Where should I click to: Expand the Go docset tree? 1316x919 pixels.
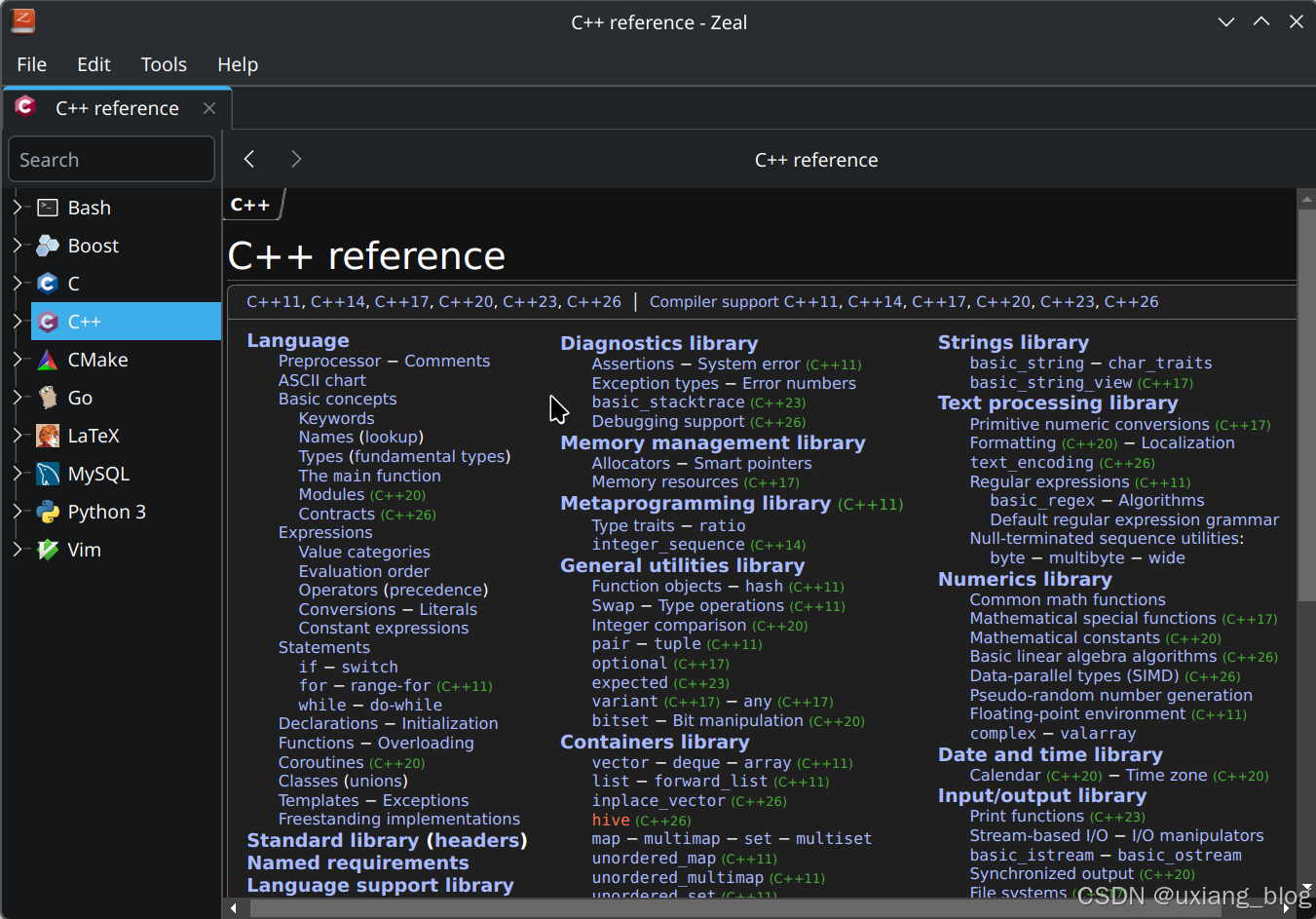click(17, 398)
